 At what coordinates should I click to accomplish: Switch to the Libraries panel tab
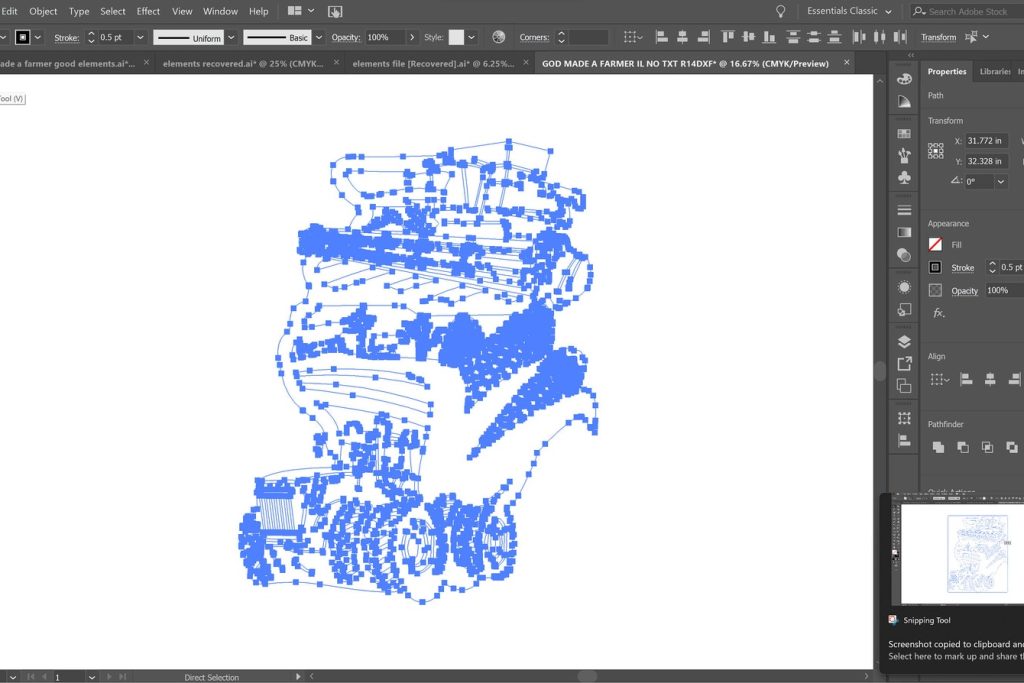[x=995, y=72]
